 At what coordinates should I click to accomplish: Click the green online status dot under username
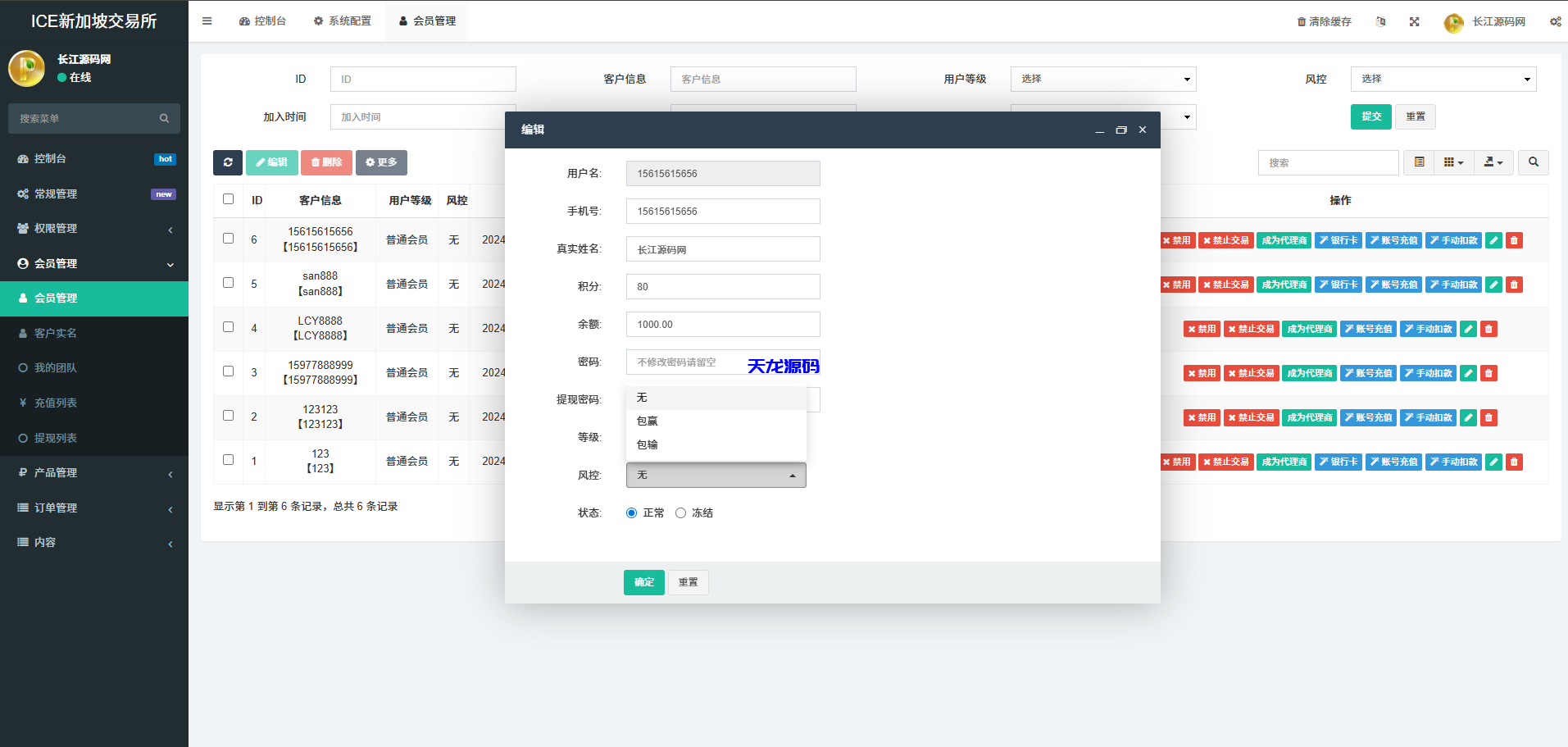point(63,77)
